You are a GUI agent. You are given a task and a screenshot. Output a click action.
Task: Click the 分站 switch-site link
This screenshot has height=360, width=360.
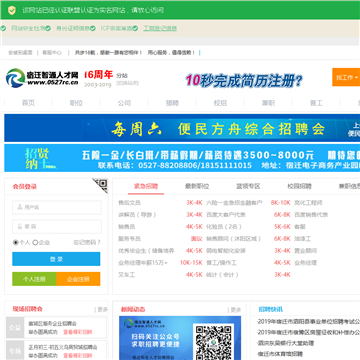(x=128, y=83)
